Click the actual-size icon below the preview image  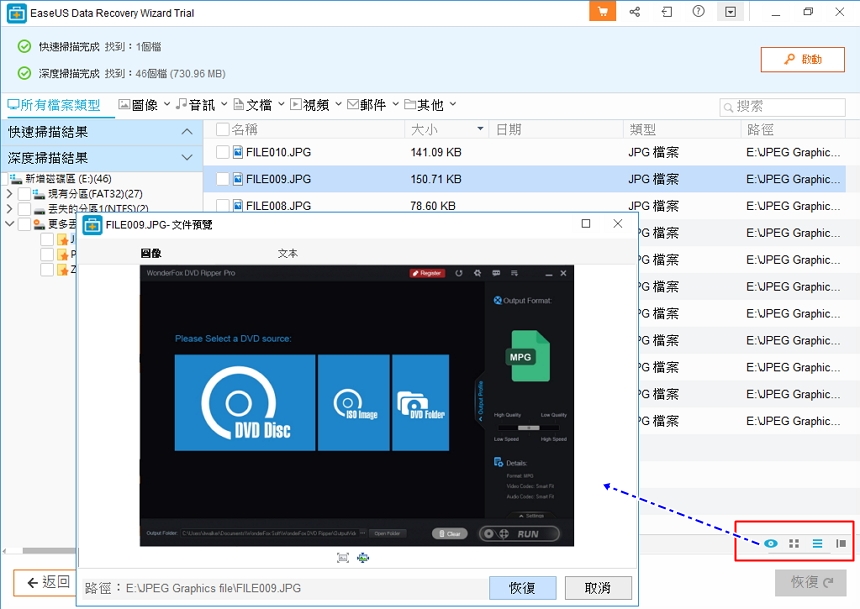coord(343,558)
